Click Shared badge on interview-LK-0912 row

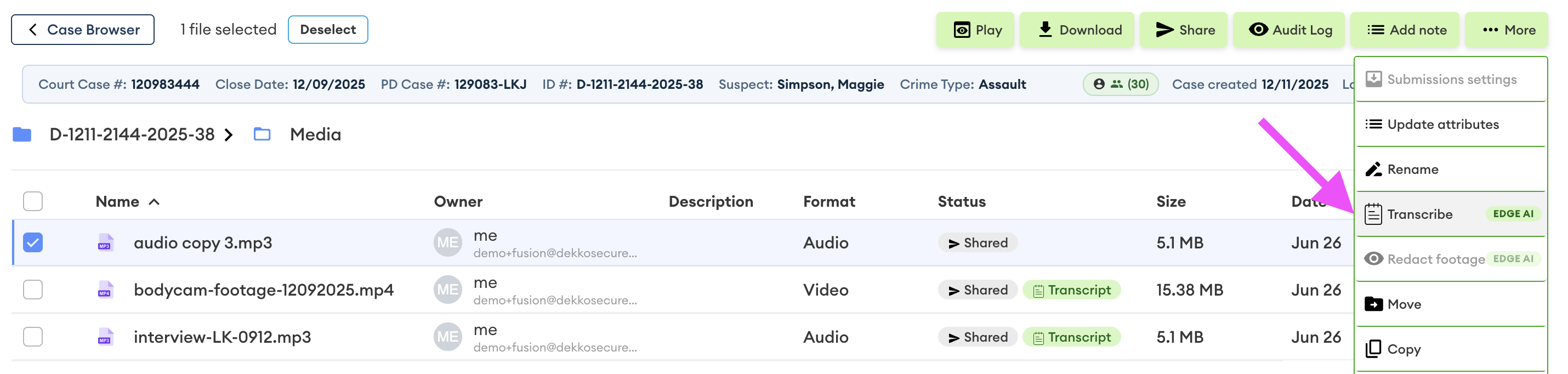pyautogui.click(x=978, y=337)
